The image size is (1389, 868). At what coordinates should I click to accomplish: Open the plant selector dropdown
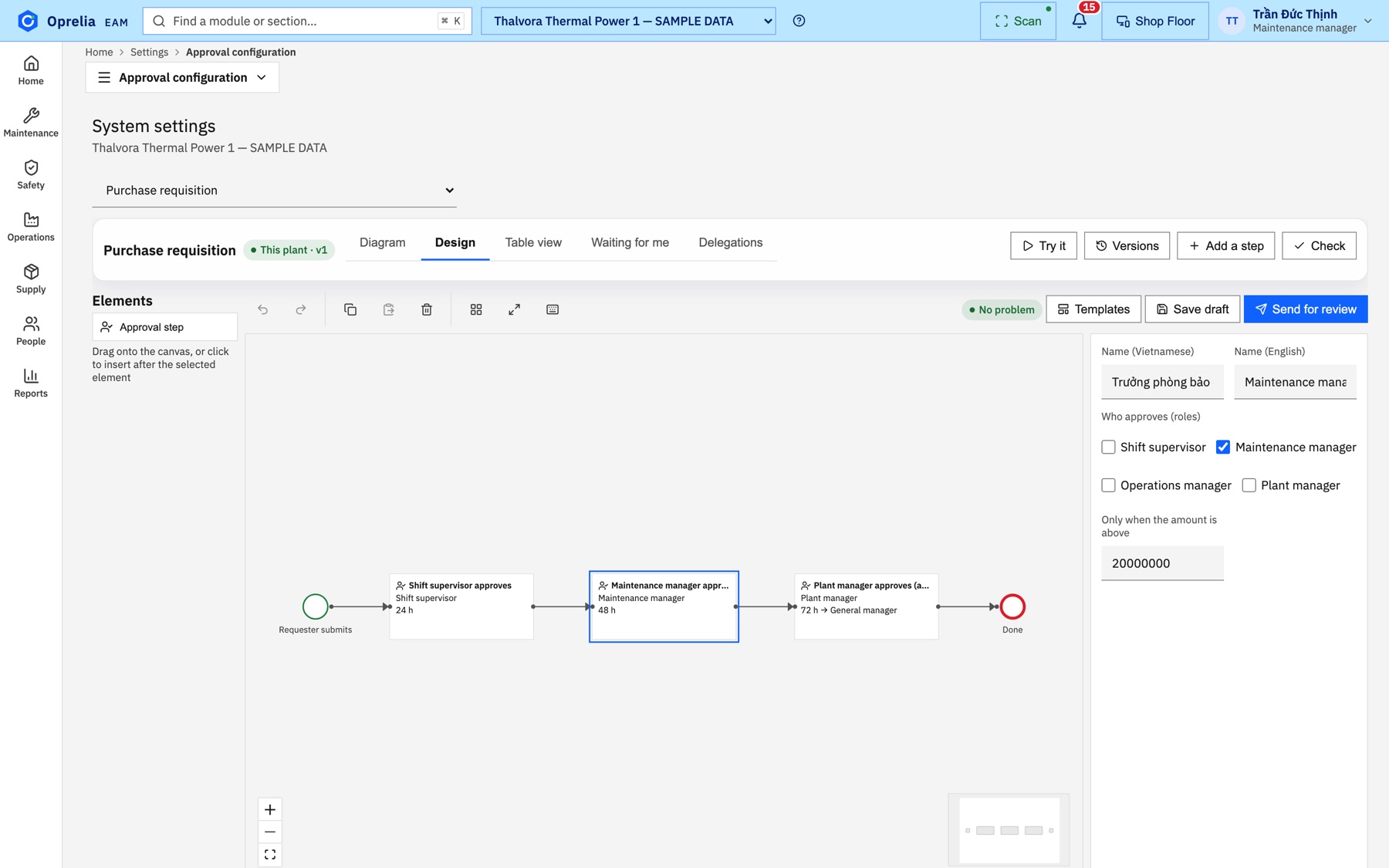click(x=628, y=21)
